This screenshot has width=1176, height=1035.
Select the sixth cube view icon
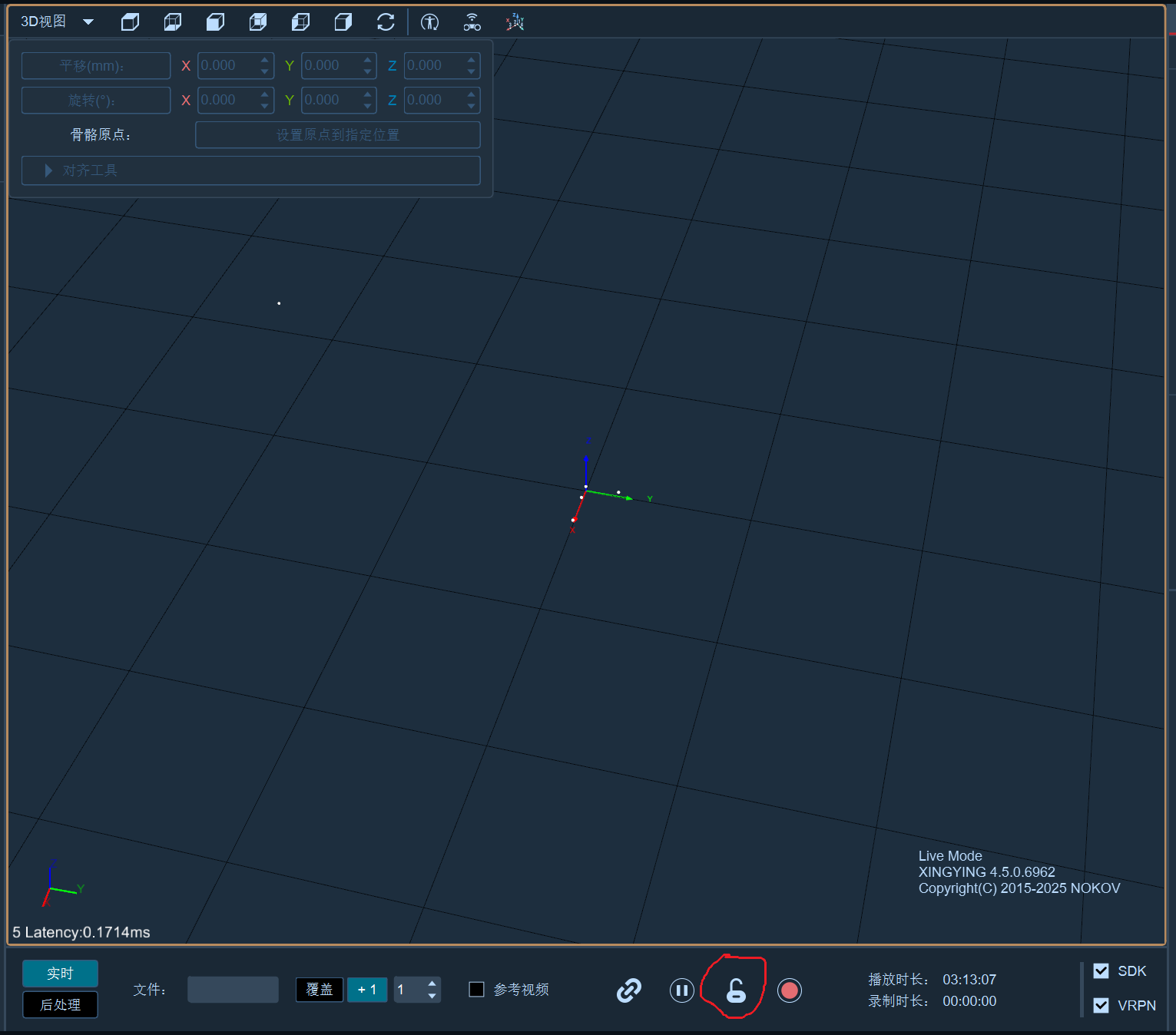[343, 22]
